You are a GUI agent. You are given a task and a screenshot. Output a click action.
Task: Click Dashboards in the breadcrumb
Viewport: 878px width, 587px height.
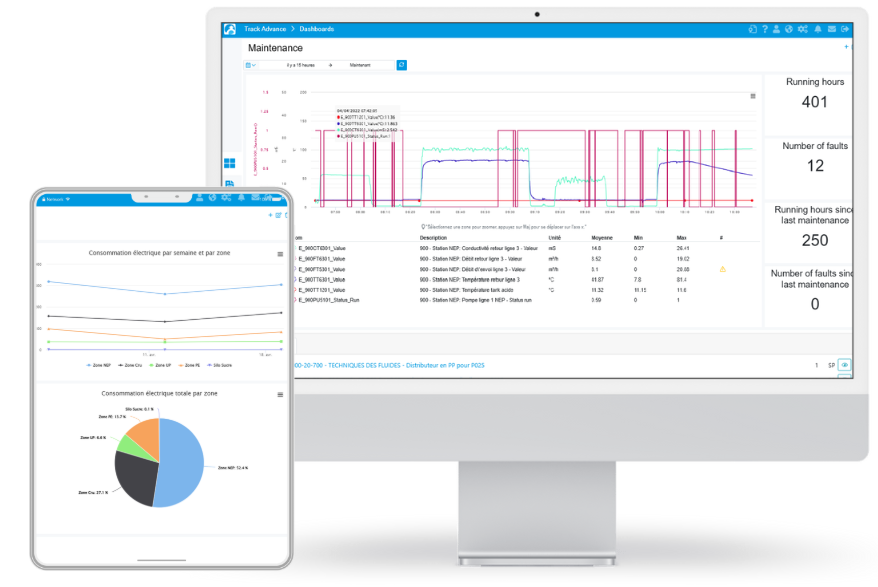pyautogui.click(x=316, y=29)
